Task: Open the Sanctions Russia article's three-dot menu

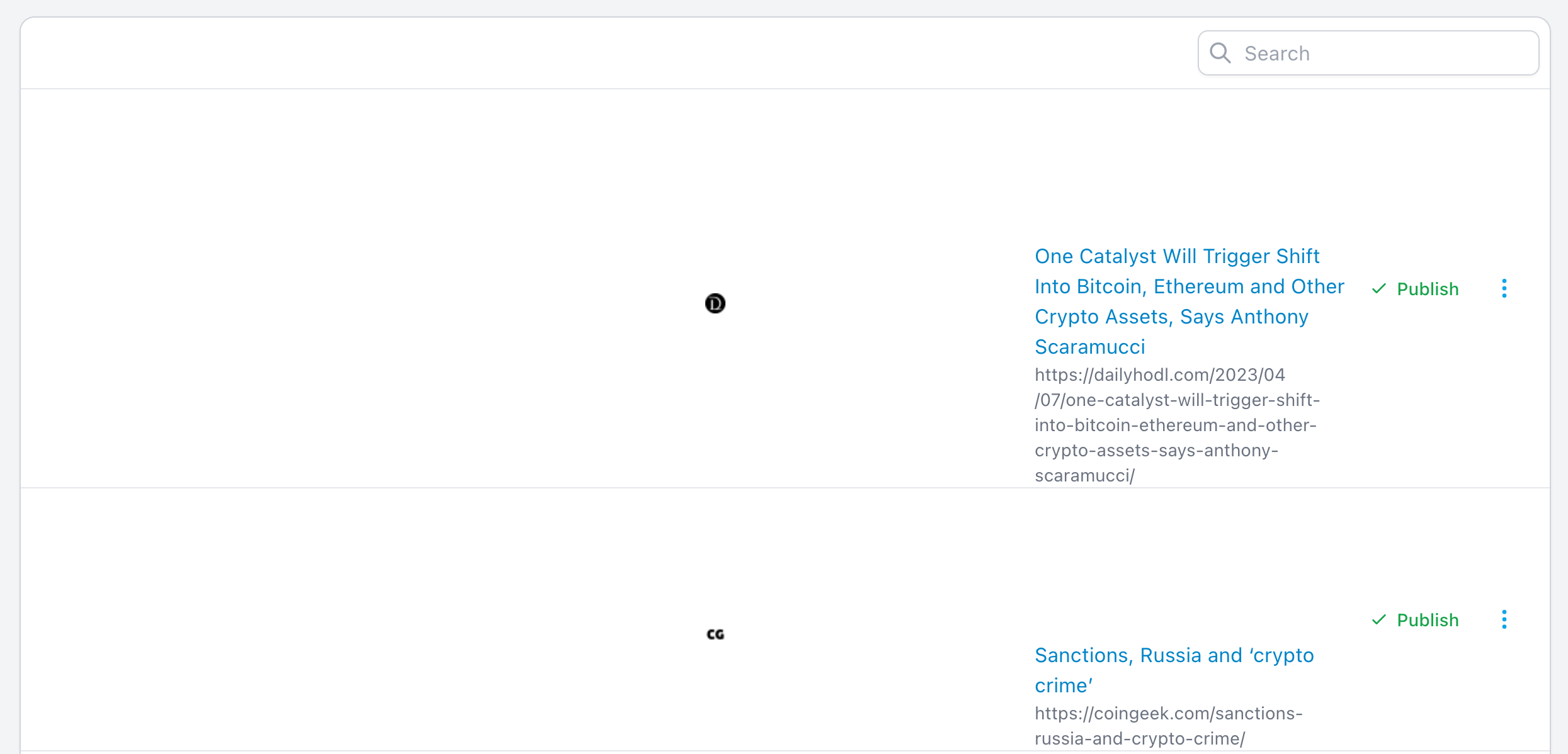Action: pos(1504,620)
